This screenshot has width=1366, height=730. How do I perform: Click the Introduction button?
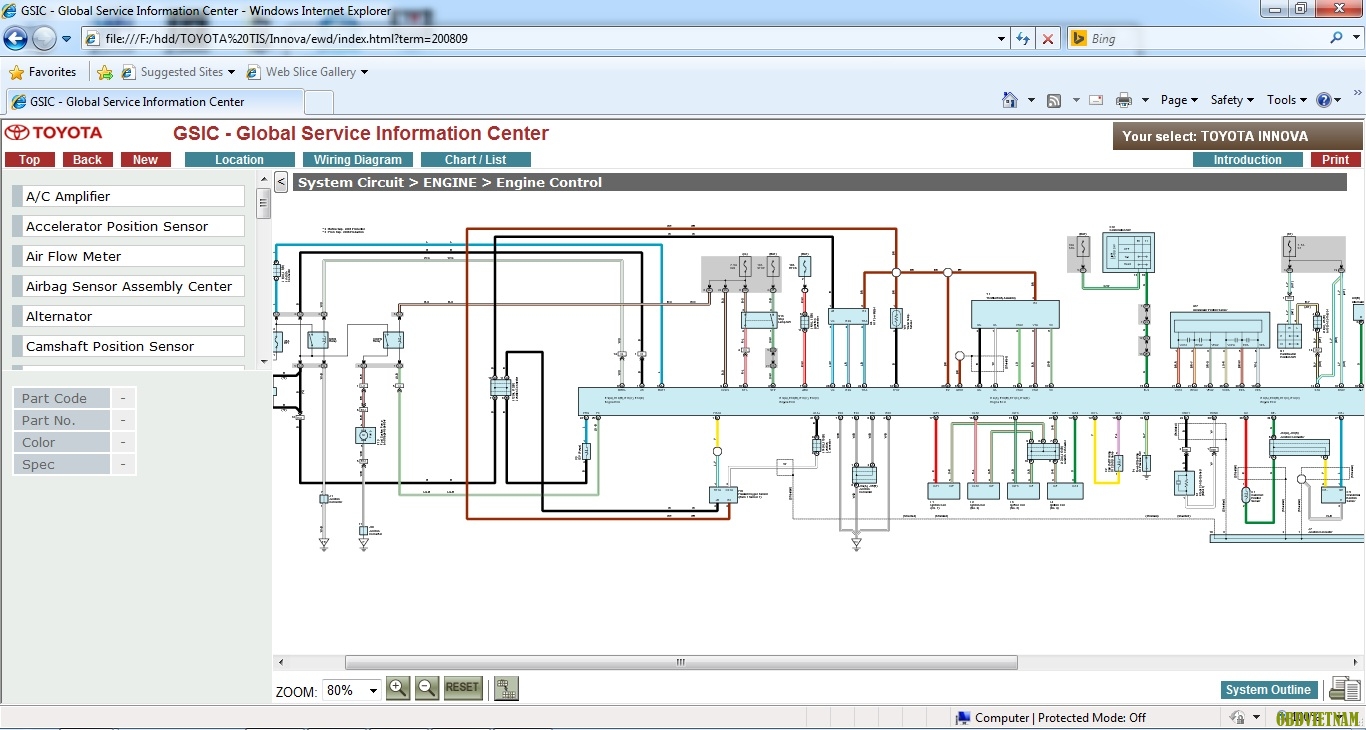tap(1248, 160)
